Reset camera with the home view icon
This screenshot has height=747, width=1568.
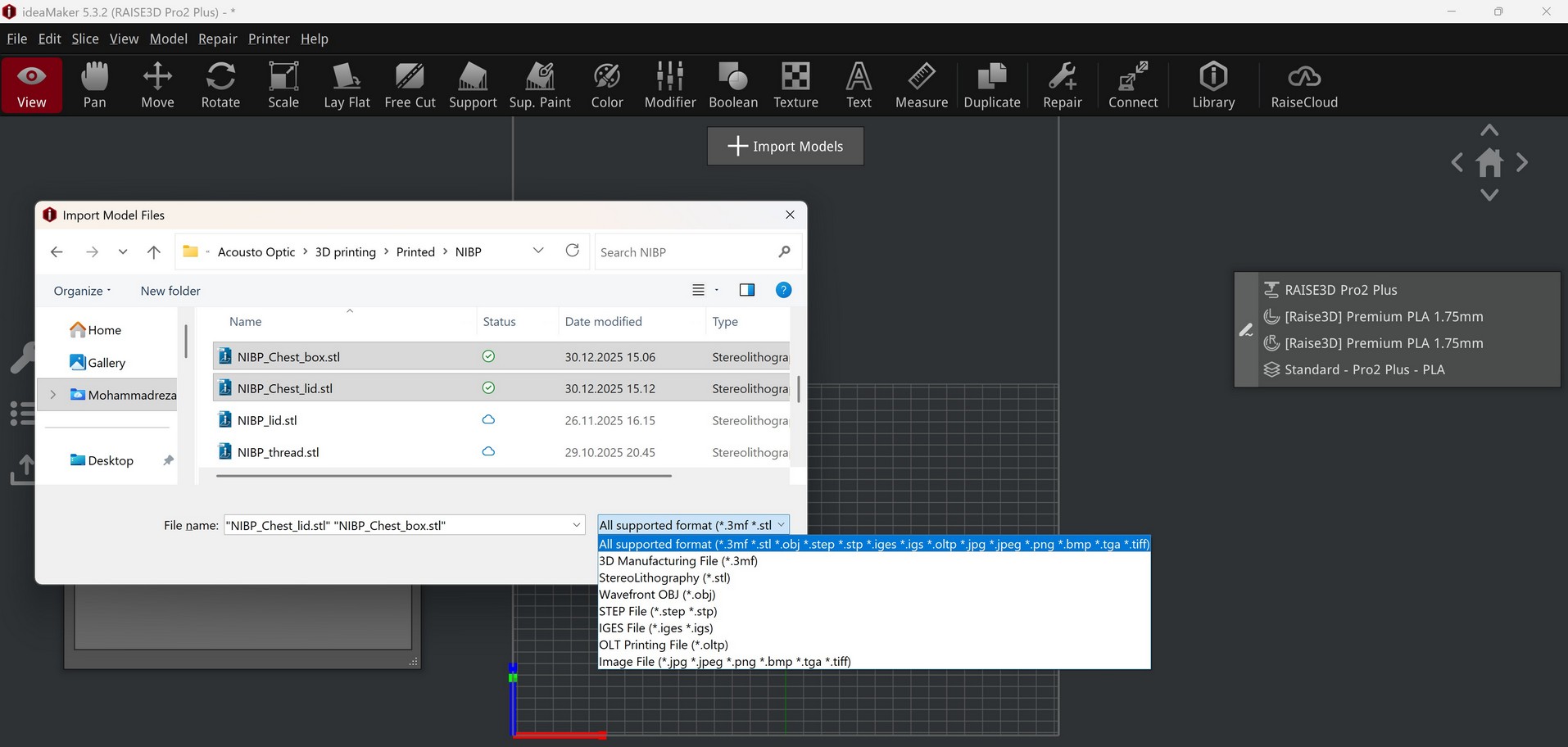tap(1489, 162)
